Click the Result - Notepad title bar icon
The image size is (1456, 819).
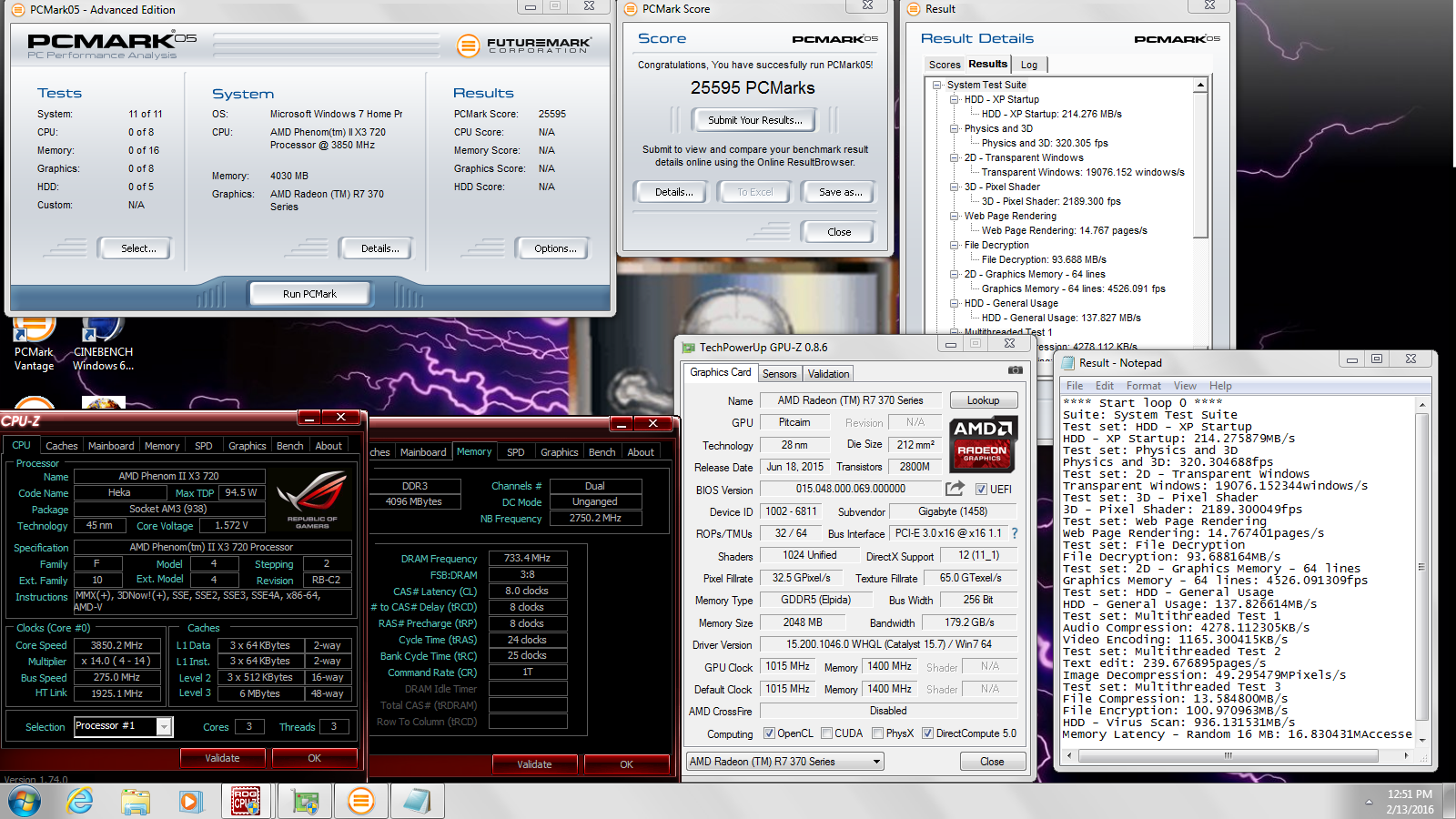click(1067, 362)
